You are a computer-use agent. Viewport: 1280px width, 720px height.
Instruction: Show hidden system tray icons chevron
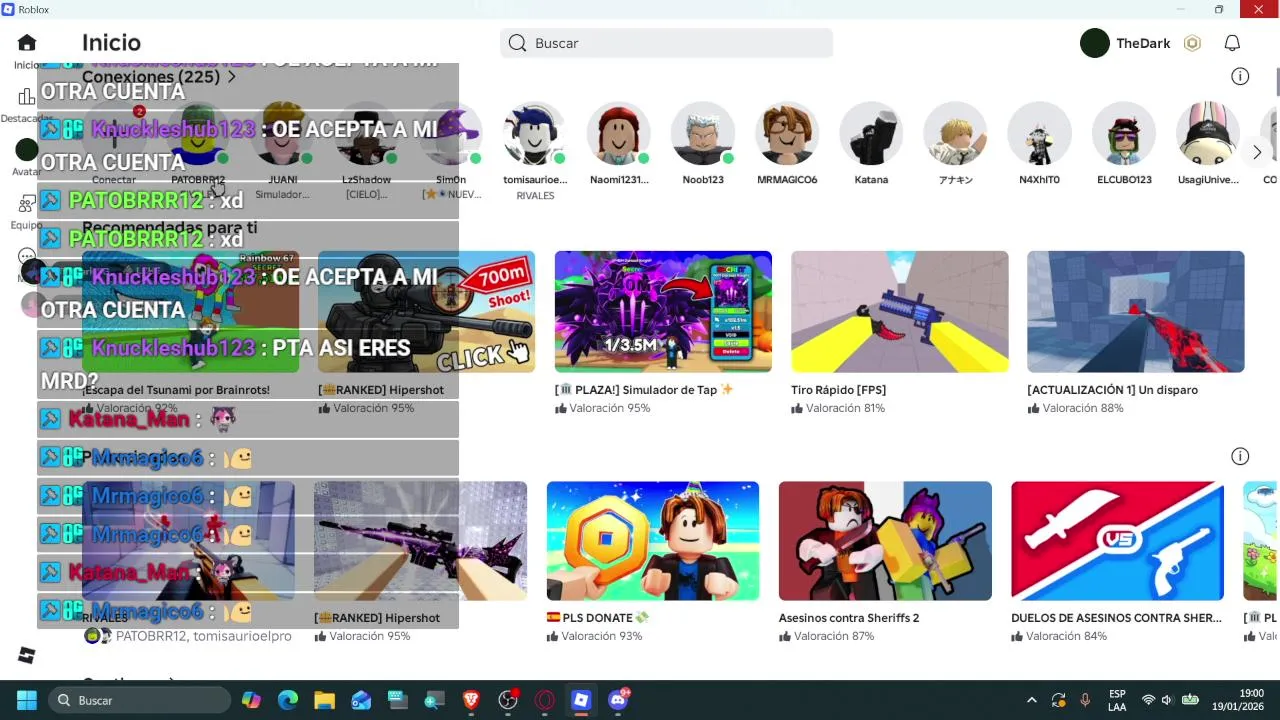point(1032,700)
